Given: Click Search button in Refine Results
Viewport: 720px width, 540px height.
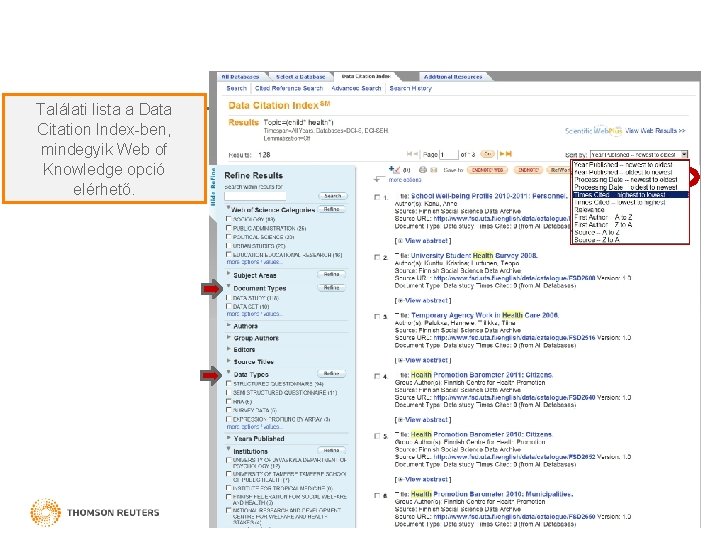Looking at the screenshot, I should pyautogui.click(x=333, y=196).
